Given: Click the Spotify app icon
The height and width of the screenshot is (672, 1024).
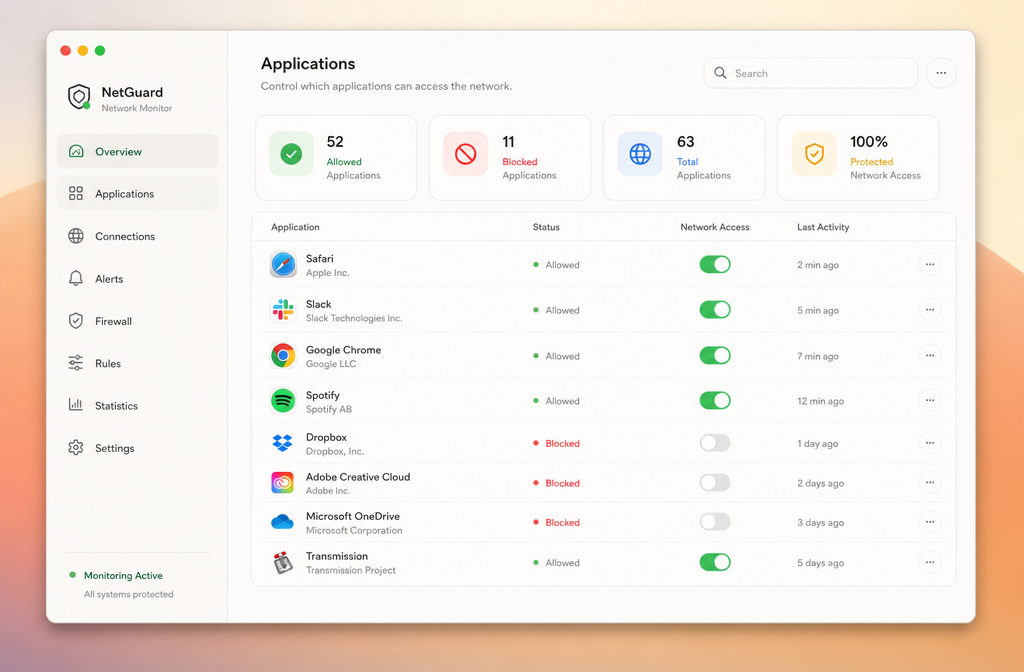Looking at the screenshot, I should pos(283,400).
